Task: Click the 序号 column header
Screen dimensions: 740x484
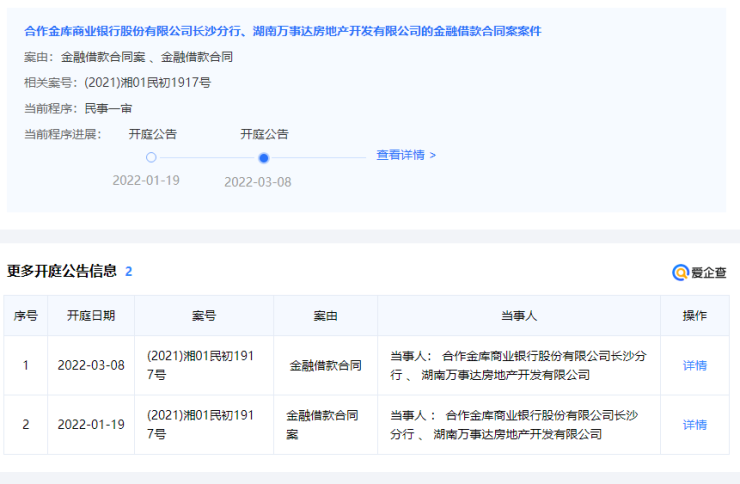Action: pos(25,316)
